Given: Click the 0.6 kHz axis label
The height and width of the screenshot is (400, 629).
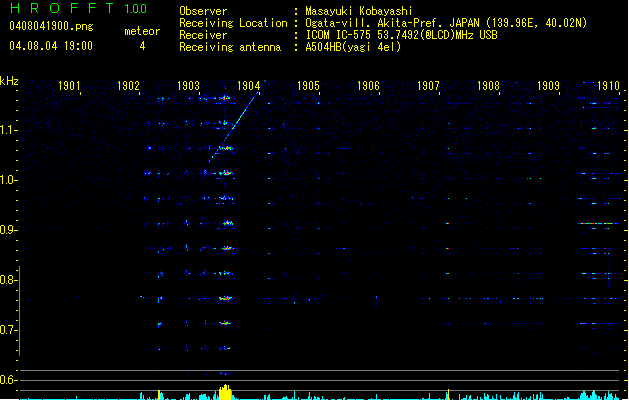Looking at the screenshot, I should [7, 380].
